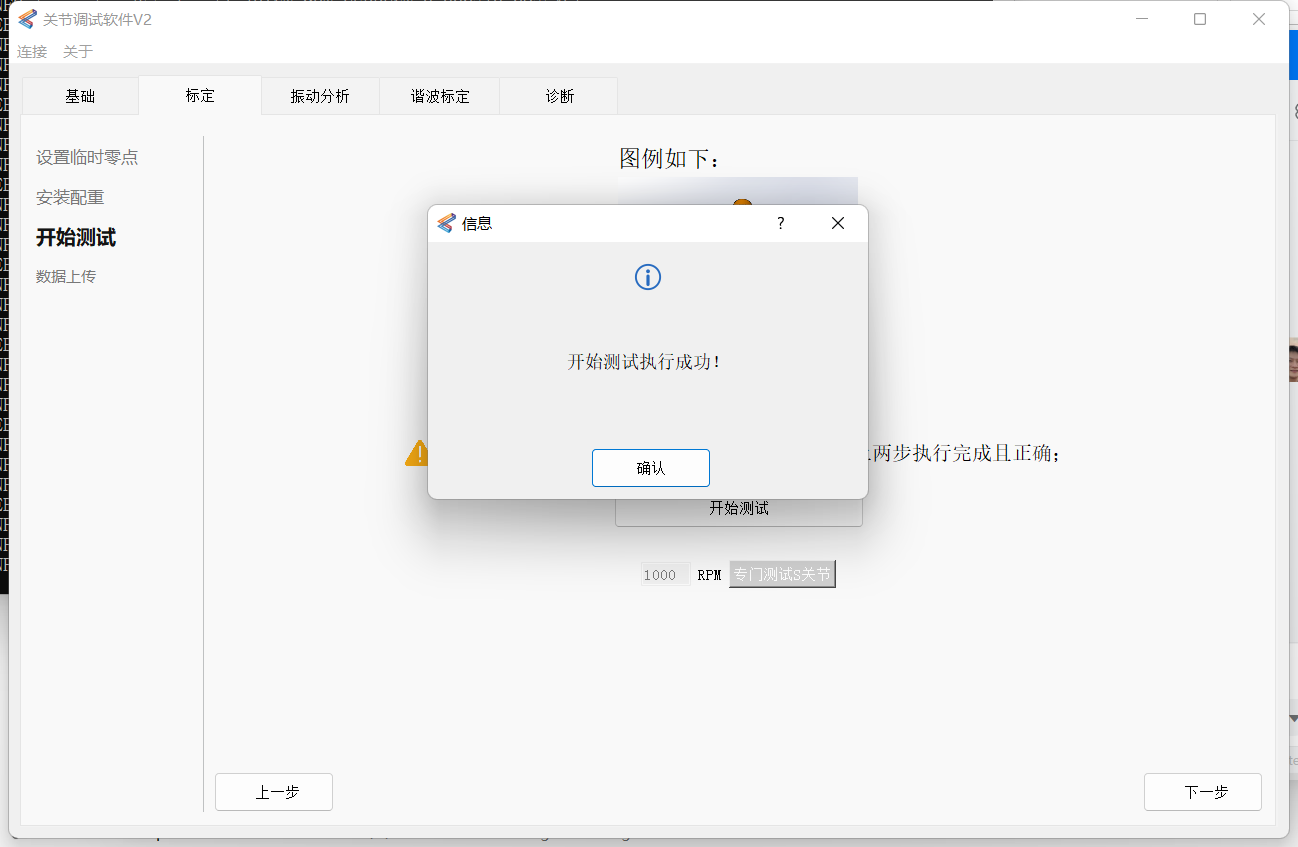The height and width of the screenshot is (847, 1298).
Task: Go back with the 上一步 button
Action: (x=274, y=792)
